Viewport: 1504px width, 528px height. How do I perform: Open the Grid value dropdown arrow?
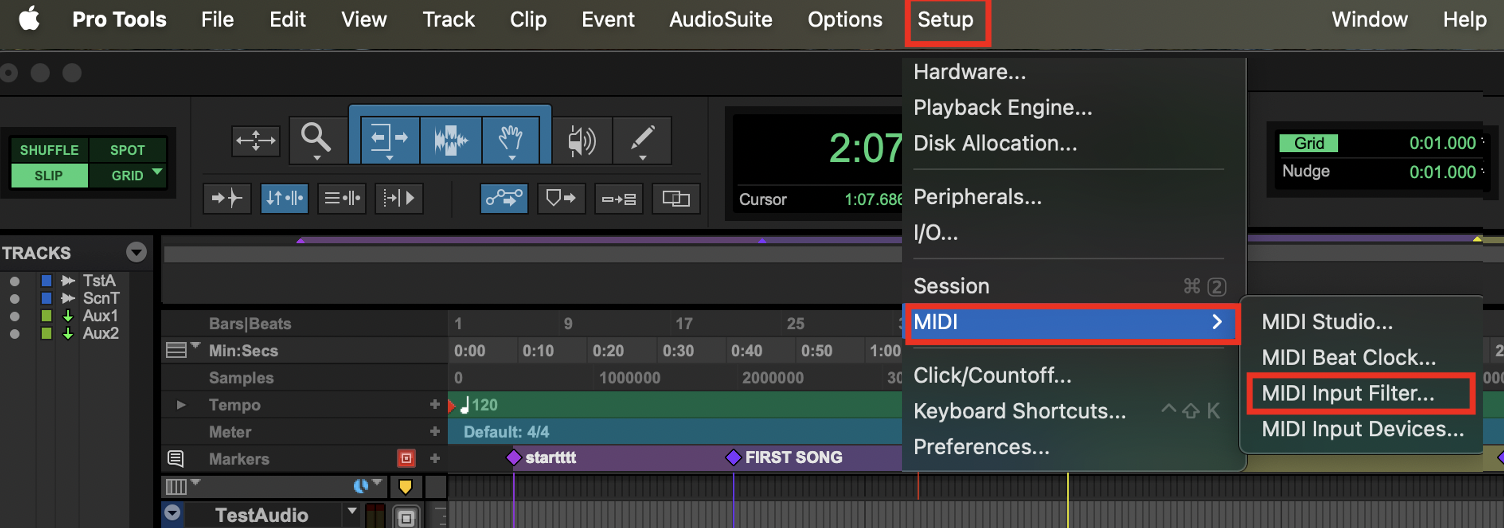coord(1484,143)
